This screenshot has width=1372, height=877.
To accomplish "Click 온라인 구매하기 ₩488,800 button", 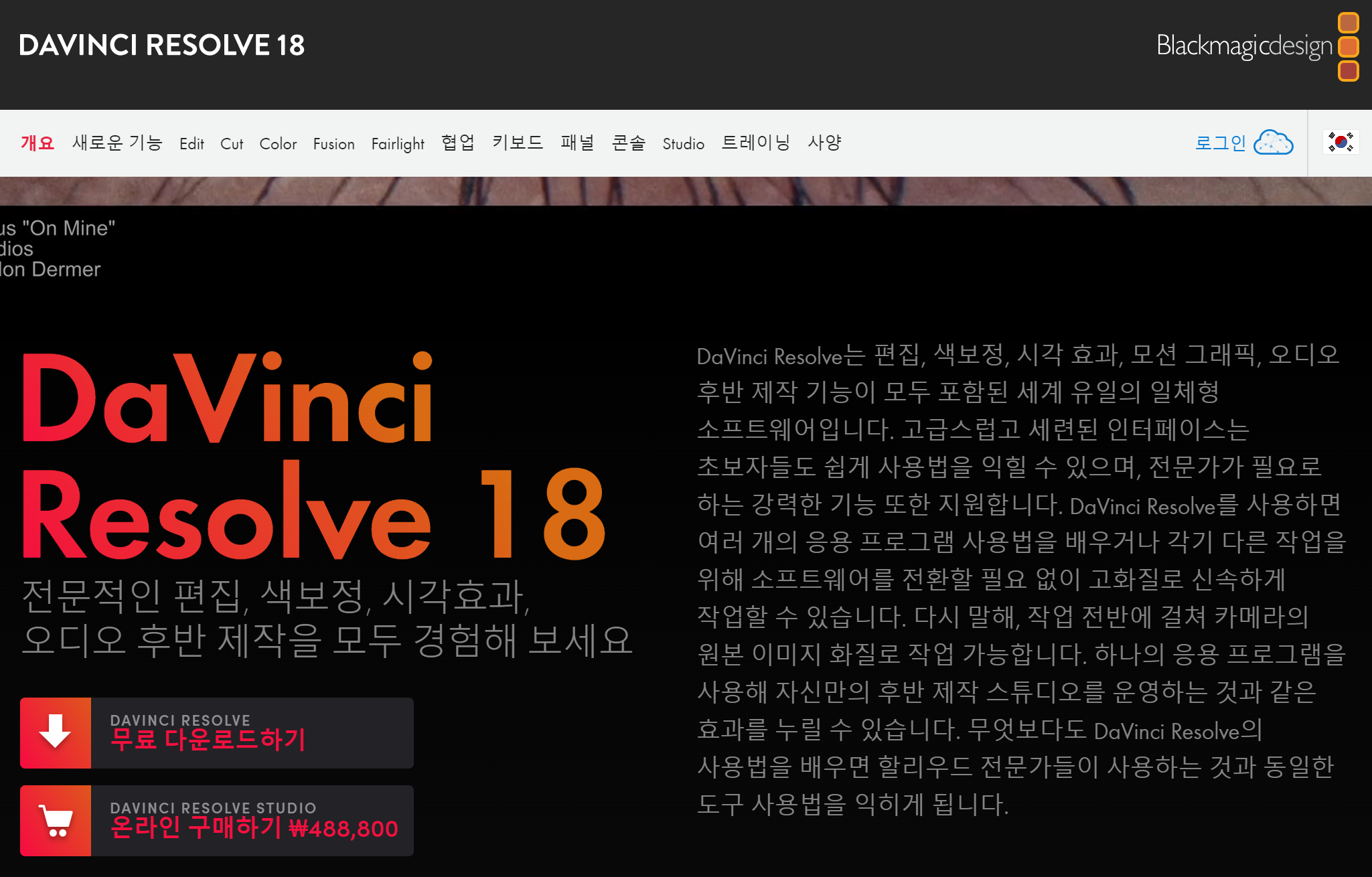I will [x=217, y=820].
